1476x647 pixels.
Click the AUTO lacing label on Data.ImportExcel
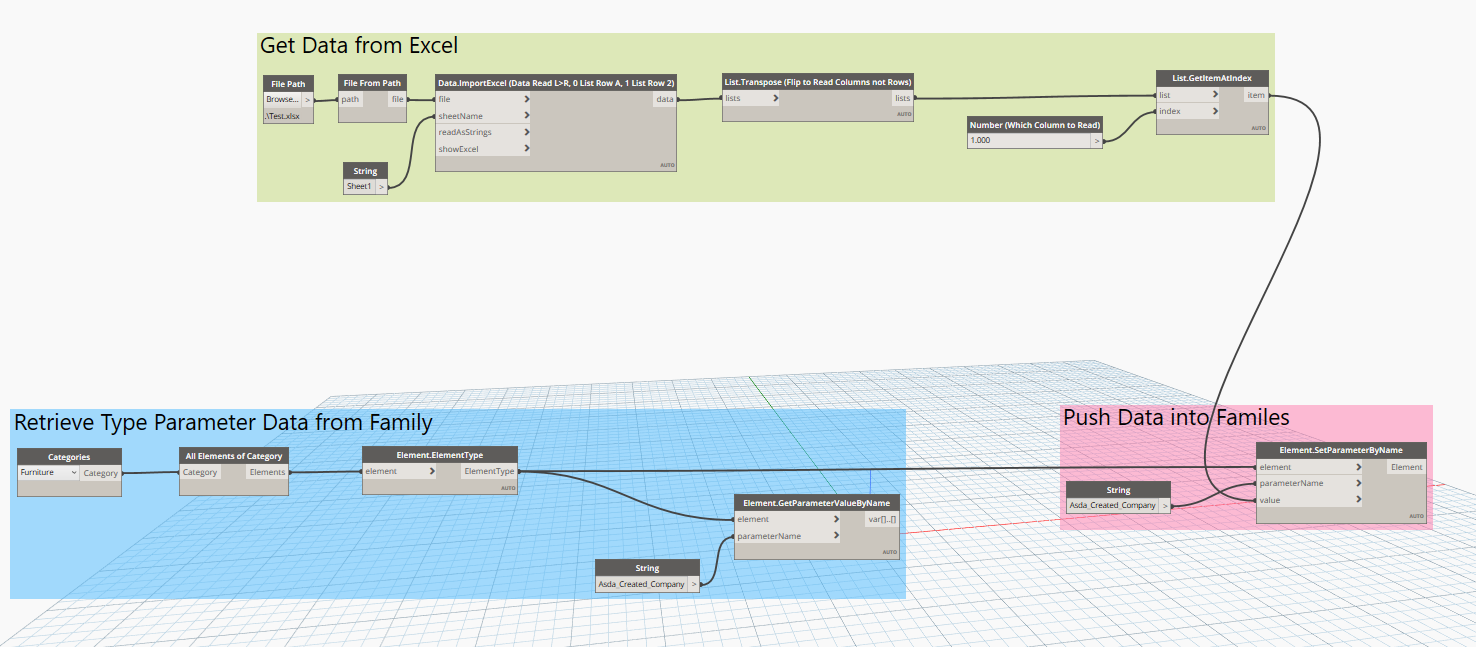(x=668, y=165)
